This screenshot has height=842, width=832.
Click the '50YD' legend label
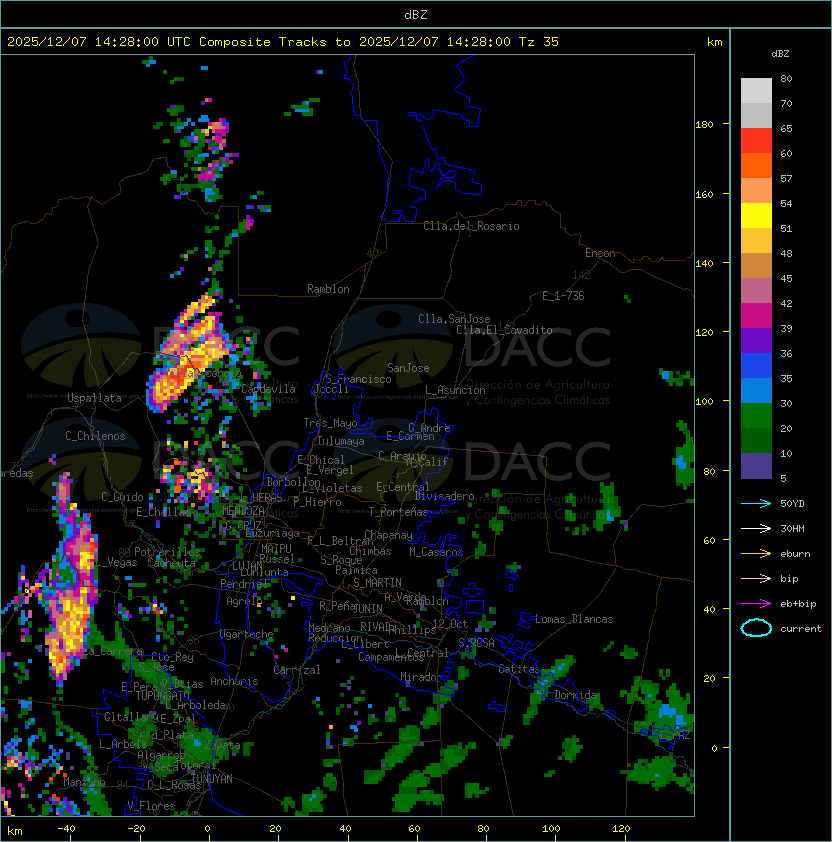[792, 504]
